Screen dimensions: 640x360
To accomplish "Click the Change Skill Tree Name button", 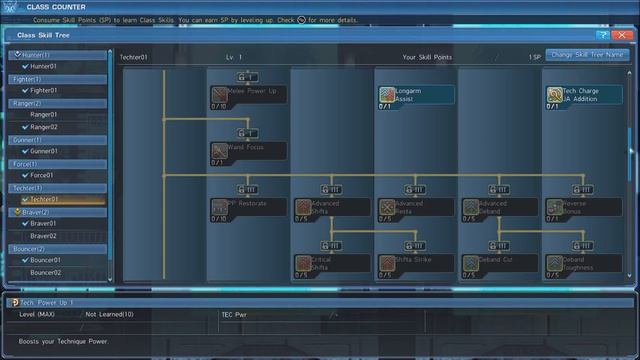I will pos(587,55).
